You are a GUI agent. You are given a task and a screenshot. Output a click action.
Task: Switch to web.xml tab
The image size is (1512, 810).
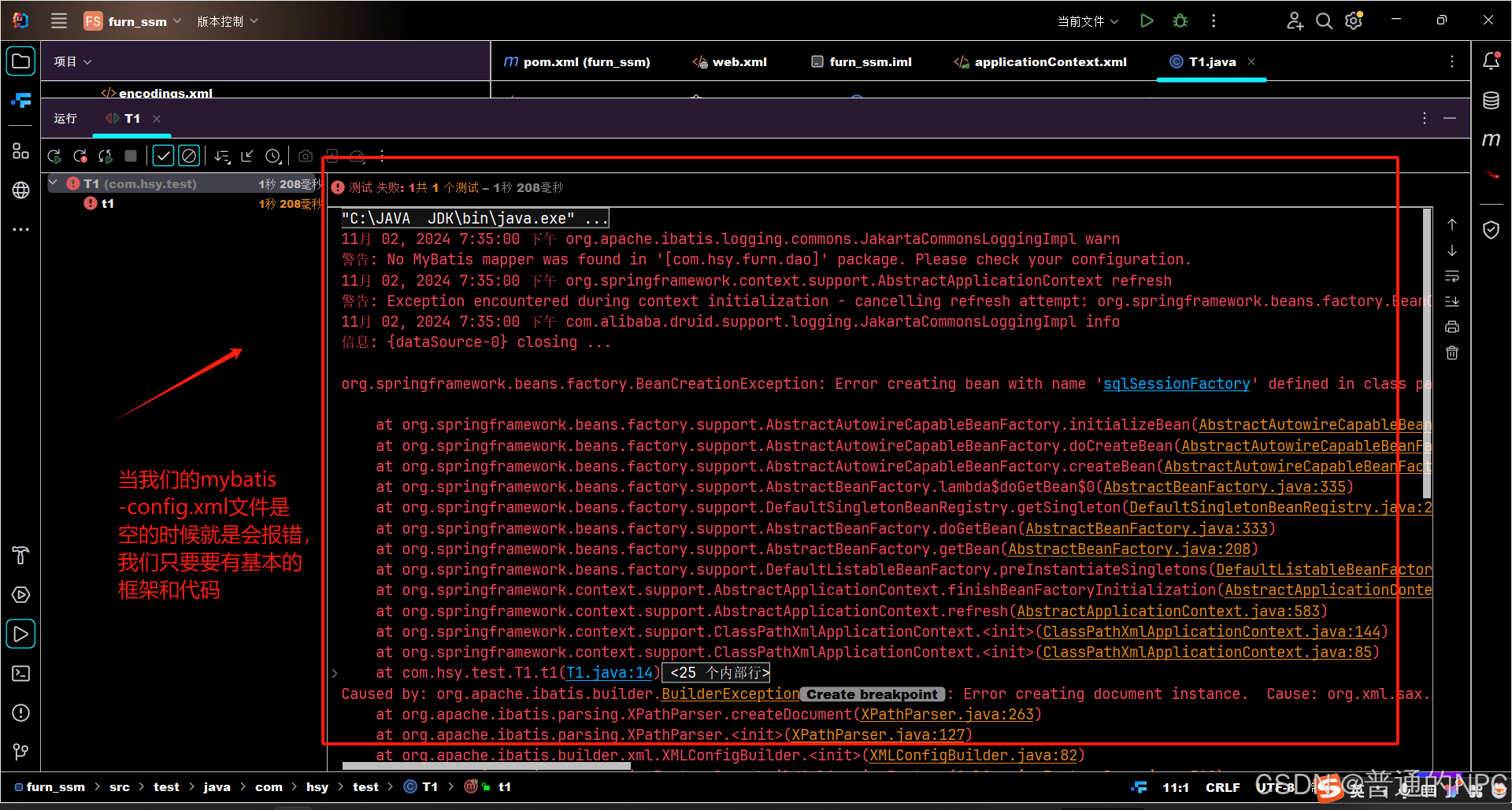[x=729, y=61]
